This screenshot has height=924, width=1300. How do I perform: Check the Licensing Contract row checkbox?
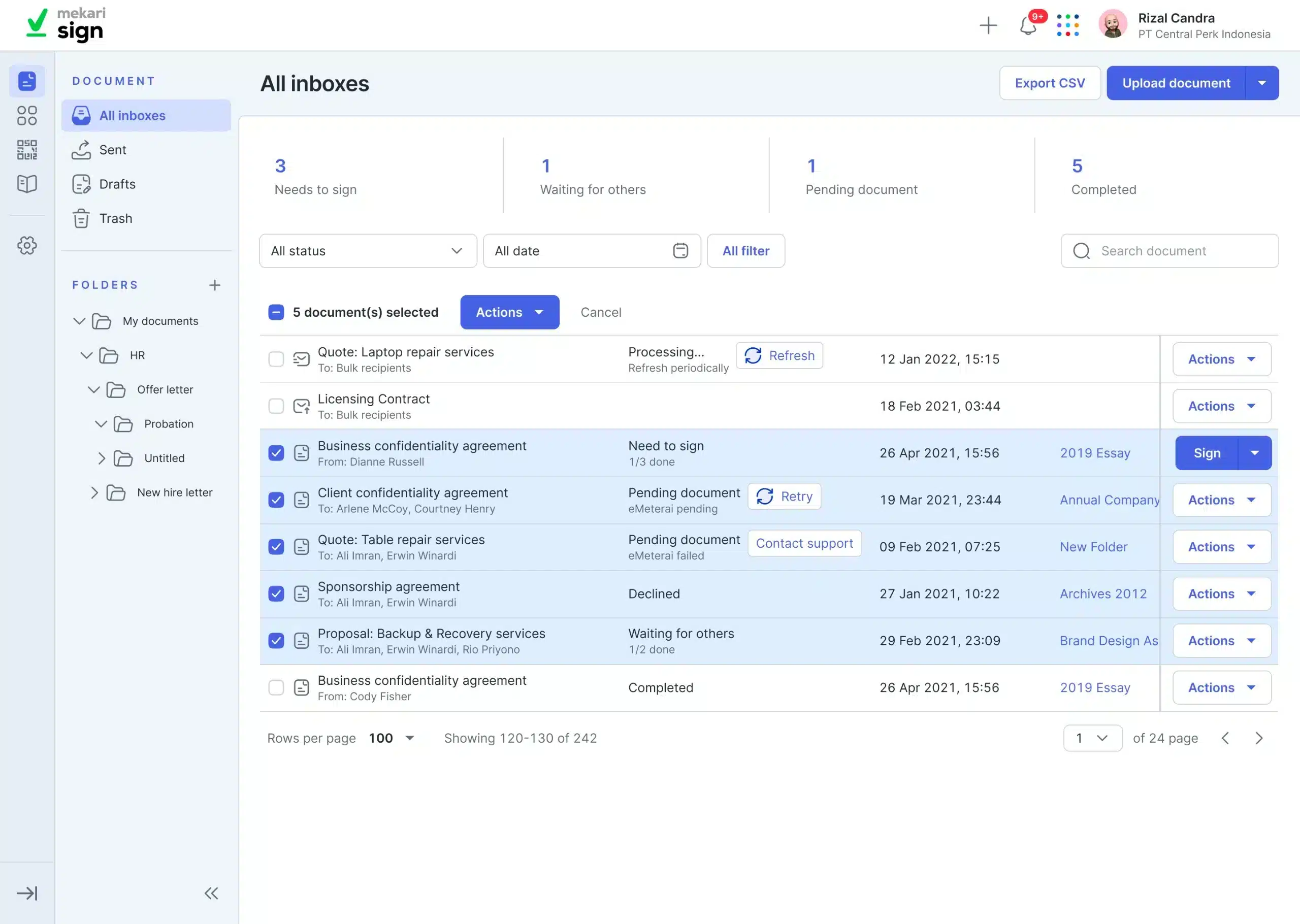click(x=276, y=406)
